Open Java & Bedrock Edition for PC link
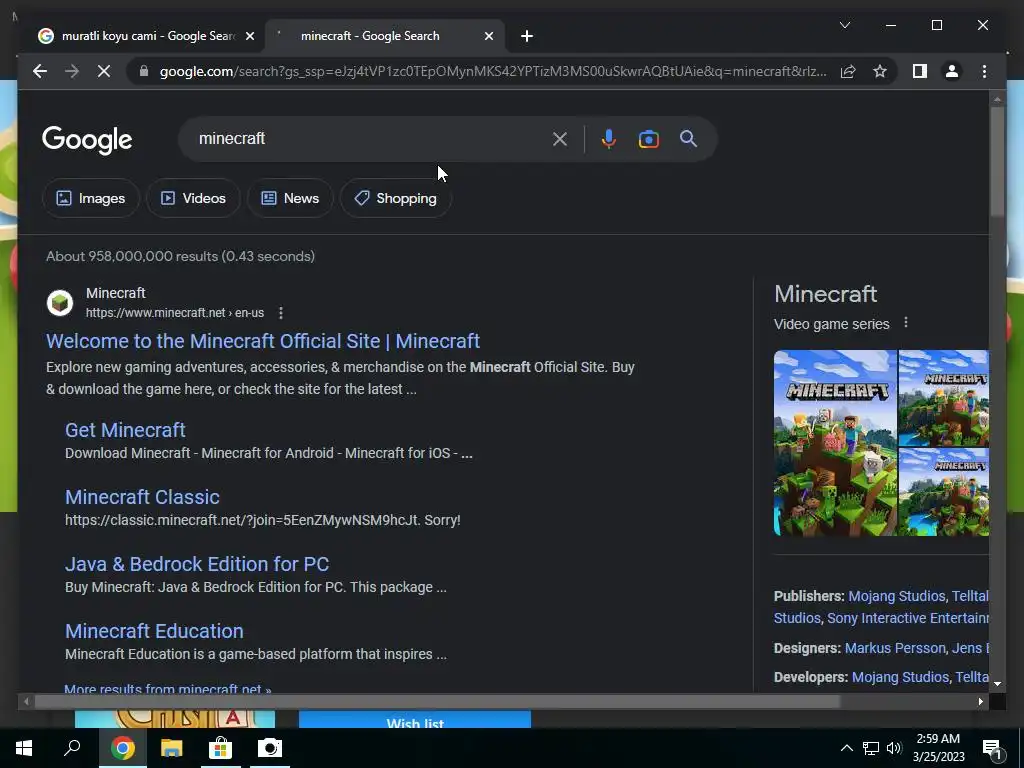The width and height of the screenshot is (1024, 768). [x=197, y=564]
